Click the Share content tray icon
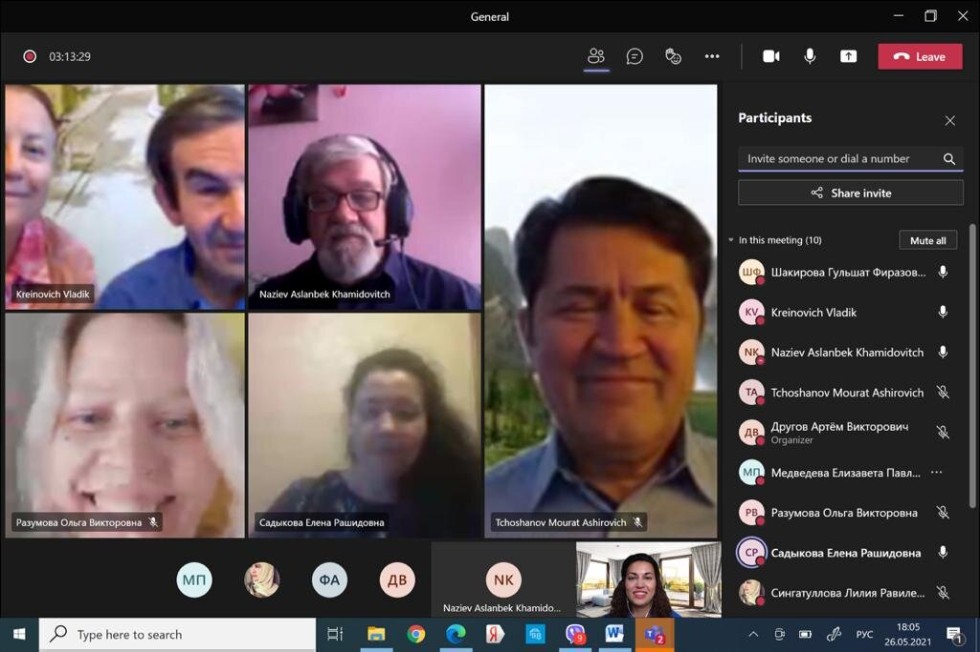Screen dimensions: 980x652 (848, 56)
